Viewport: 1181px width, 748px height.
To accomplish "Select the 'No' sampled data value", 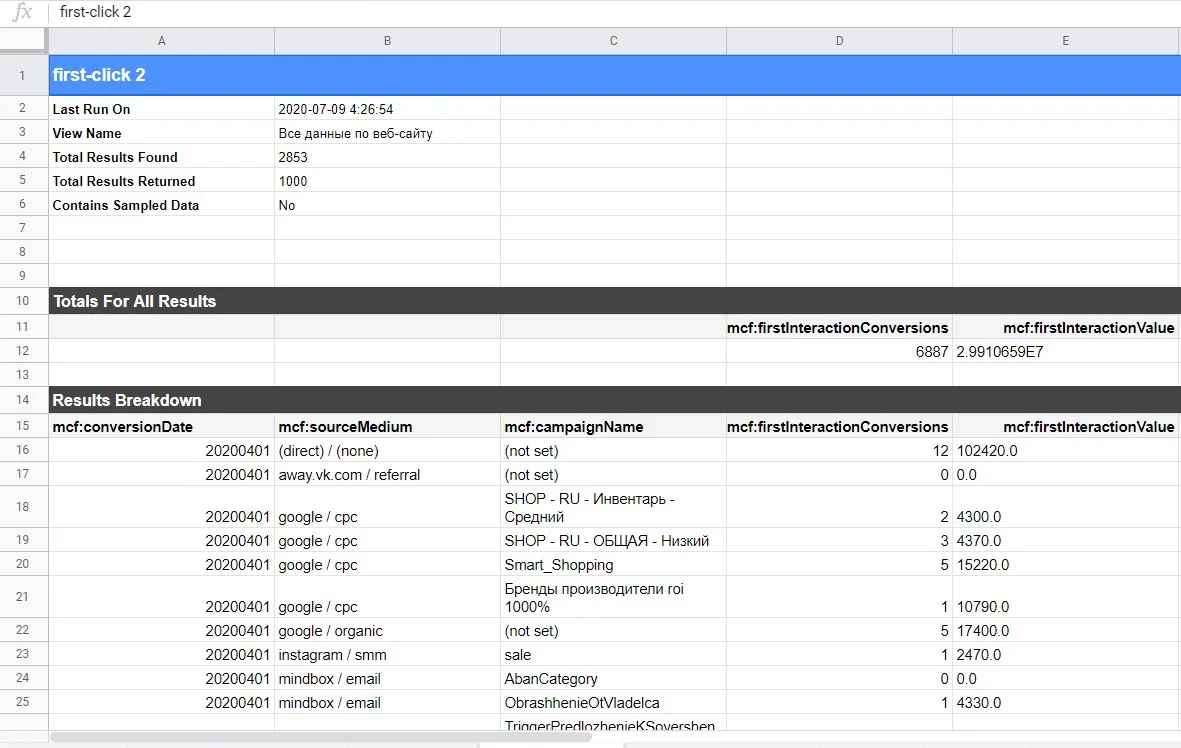I will pos(387,205).
